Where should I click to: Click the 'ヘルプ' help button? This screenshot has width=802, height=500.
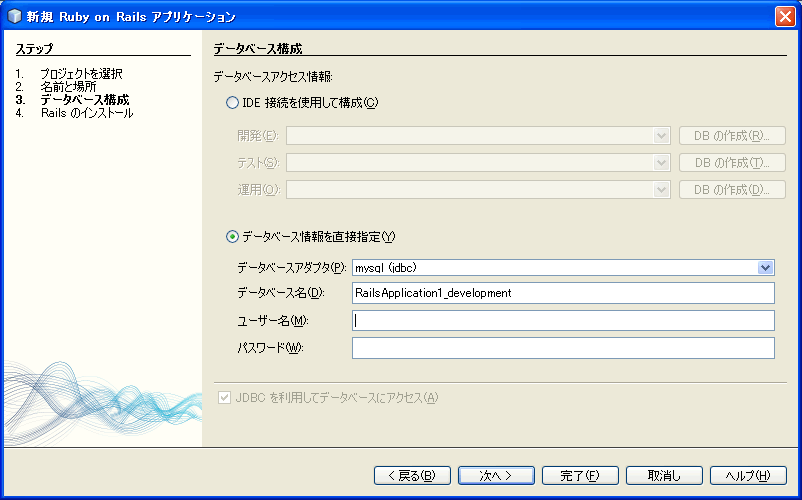coord(748,475)
